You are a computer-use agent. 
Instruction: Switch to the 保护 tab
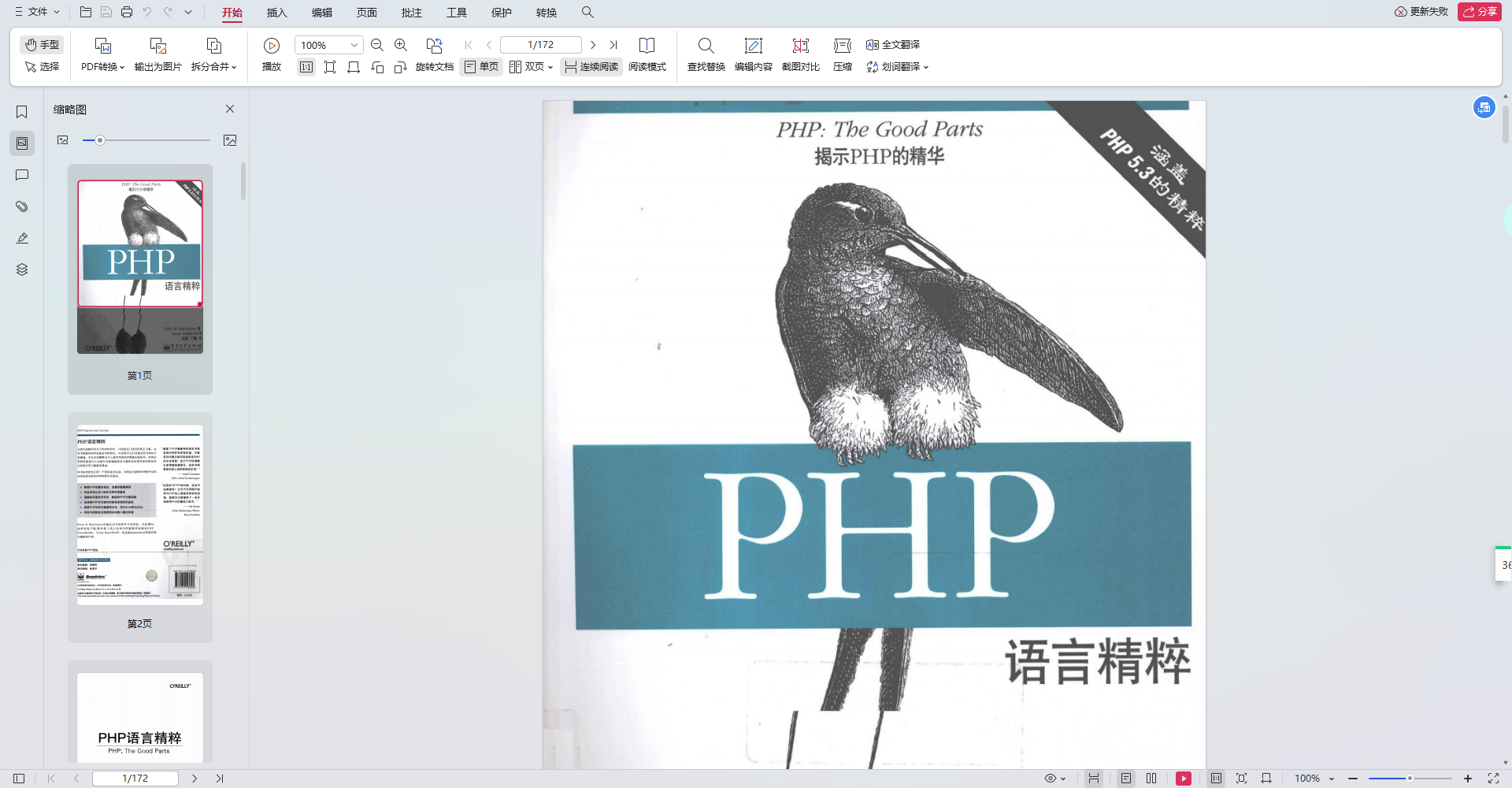502,13
